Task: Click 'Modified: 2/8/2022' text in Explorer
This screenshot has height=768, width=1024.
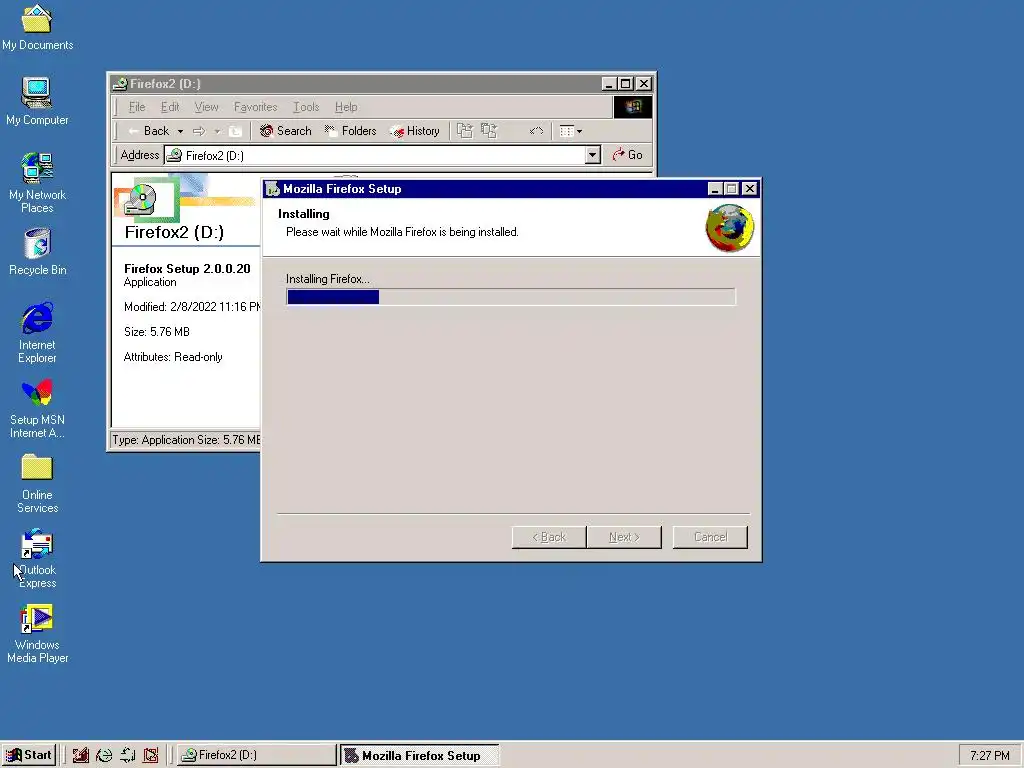Action: (192, 307)
